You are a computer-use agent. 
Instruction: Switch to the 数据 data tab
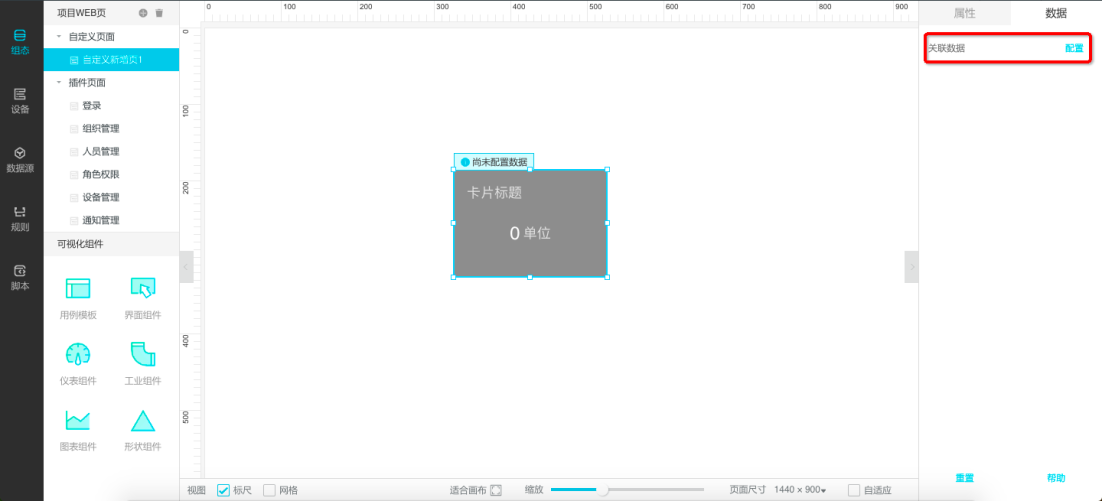click(x=1056, y=13)
